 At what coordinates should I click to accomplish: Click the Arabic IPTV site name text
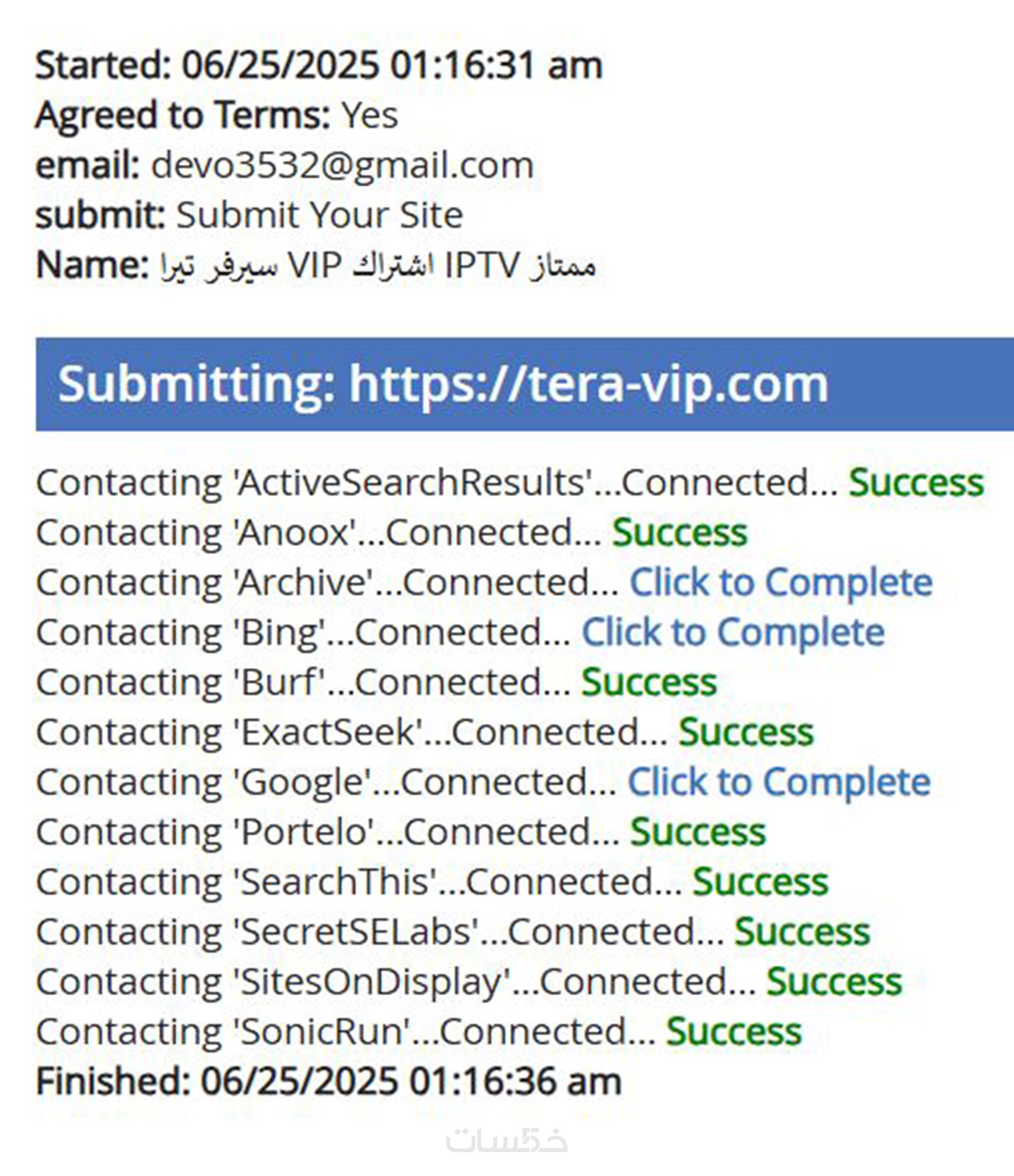pos(378,266)
